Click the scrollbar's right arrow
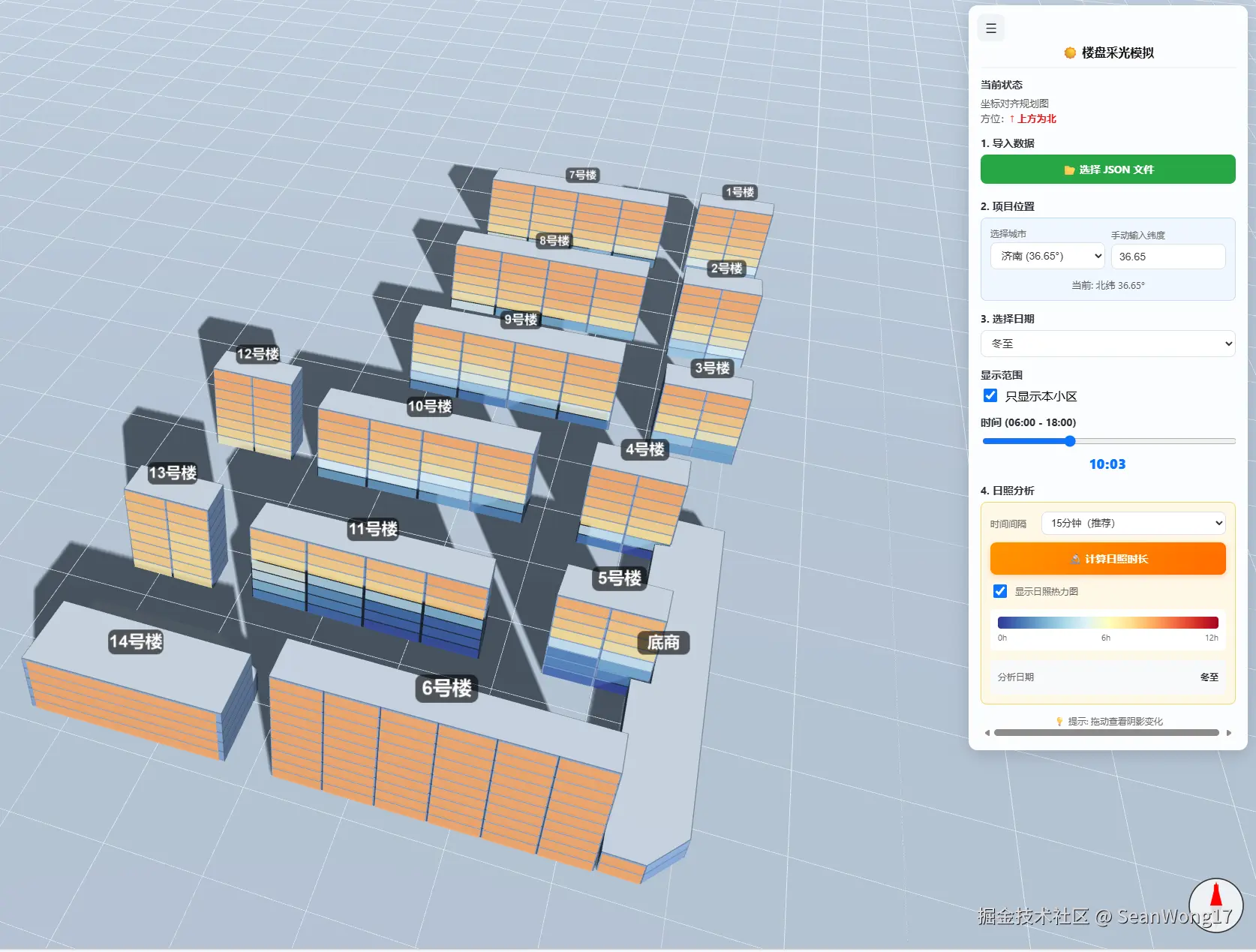 click(x=1229, y=733)
